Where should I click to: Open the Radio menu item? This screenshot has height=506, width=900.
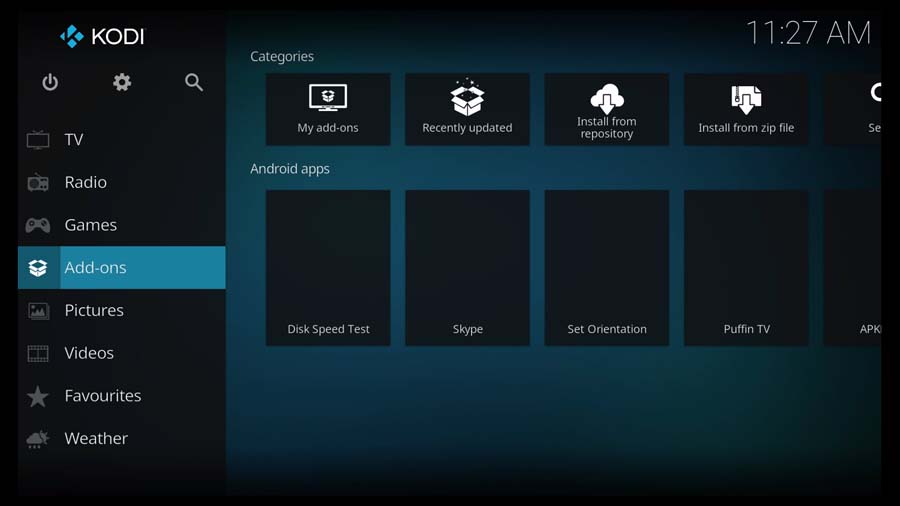pos(122,182)
